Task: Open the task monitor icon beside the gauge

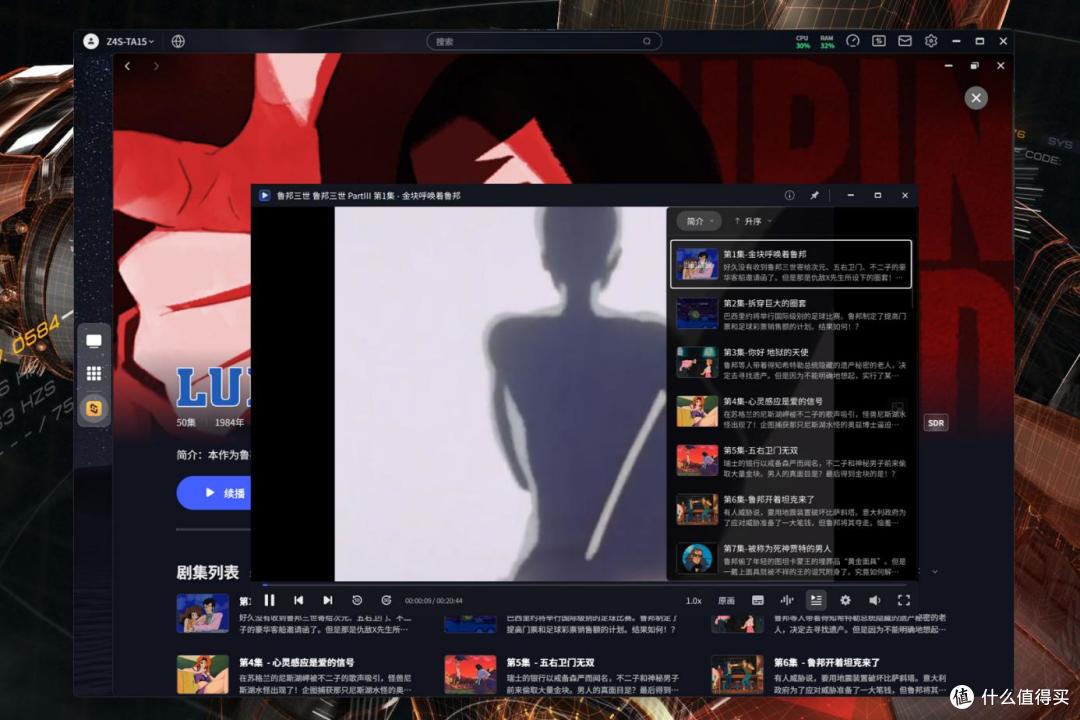Action: [x=879, y=41]
